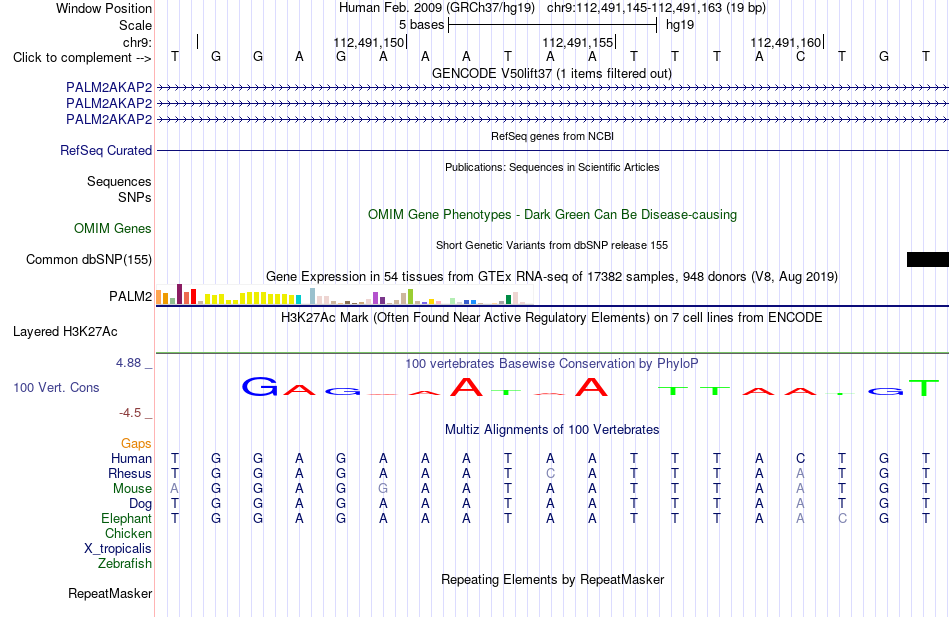950x617 pixels.
Task: Select the Human species row label
Action: (x=131, y=458)
